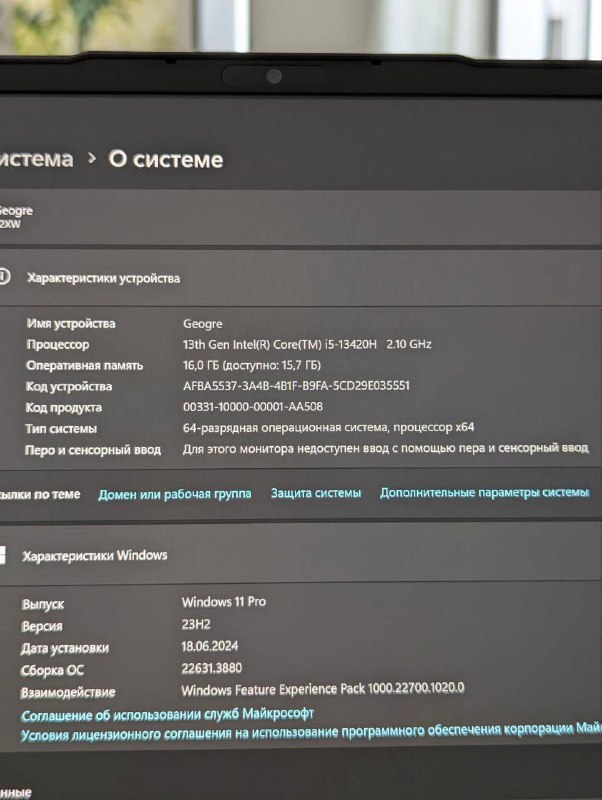
Task: Select system type value '64-разрядная операционная система'
Action: tap(286, 428)
